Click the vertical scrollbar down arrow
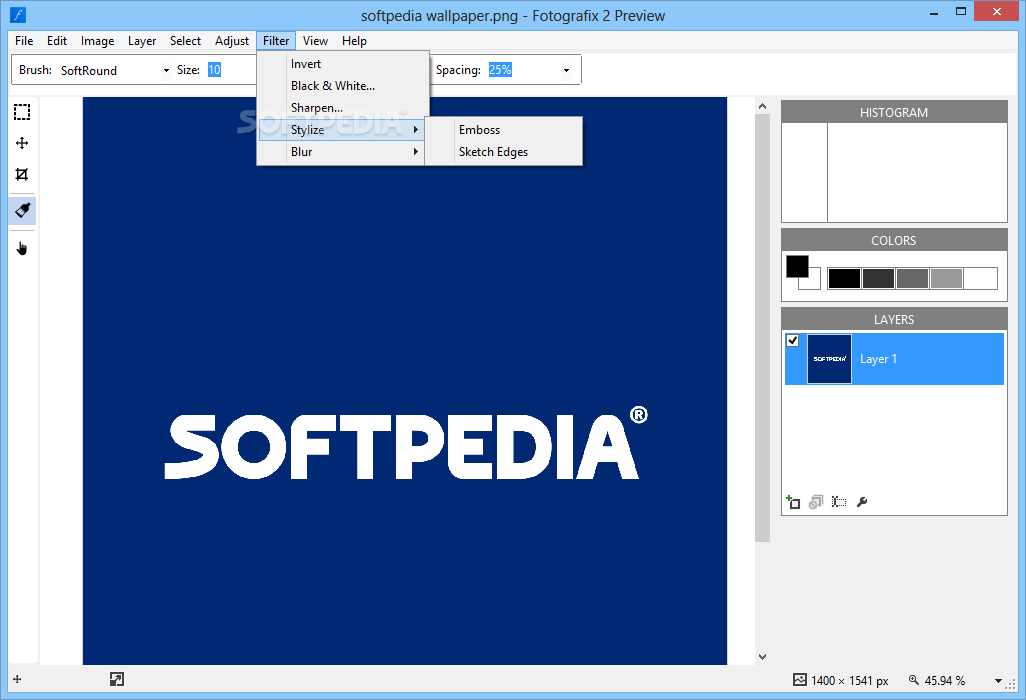1026x700 pixels. click(762, 657)
